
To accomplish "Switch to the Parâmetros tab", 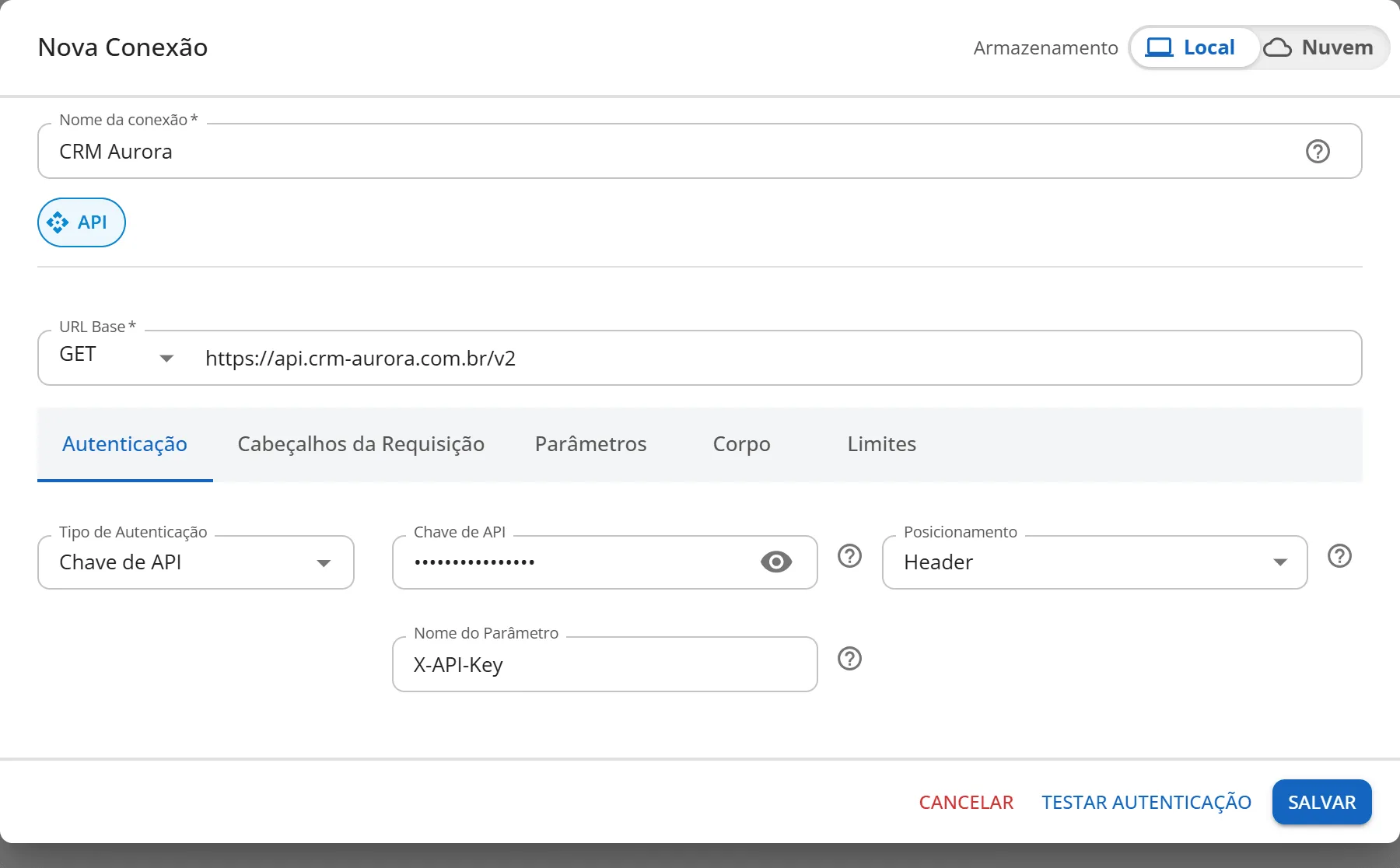I will point(591,444).
